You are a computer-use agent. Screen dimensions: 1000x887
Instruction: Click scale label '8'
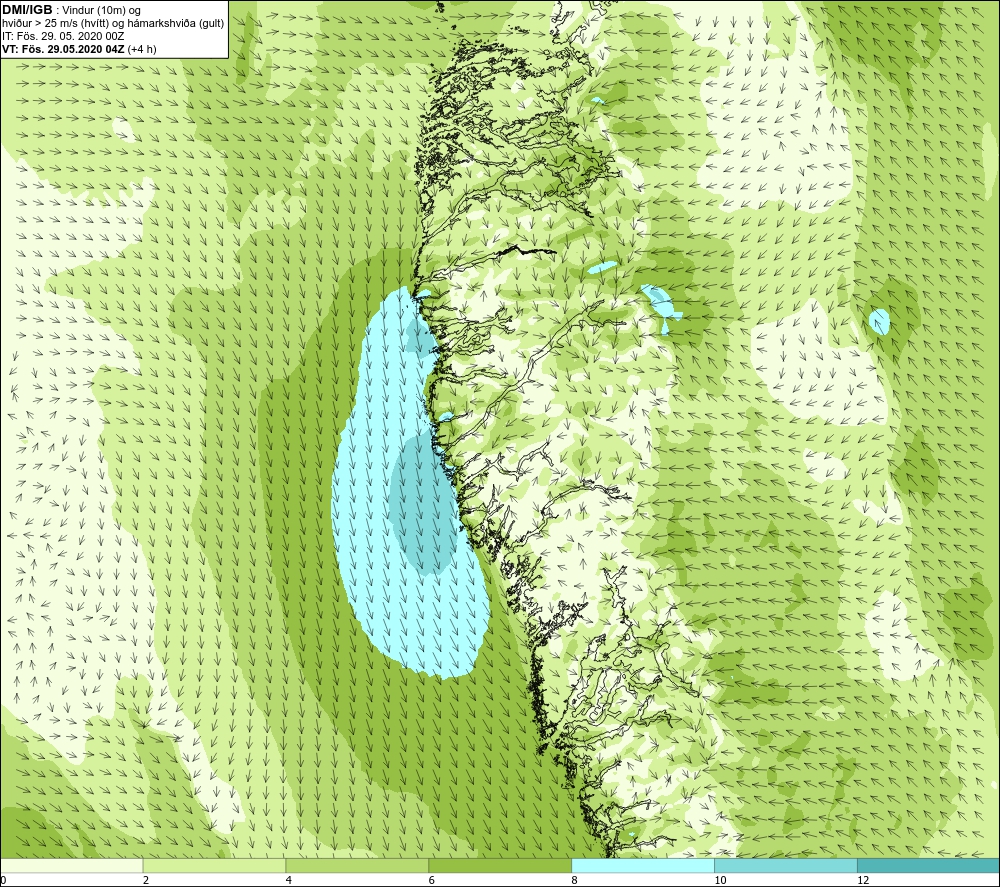pos(575,880)
